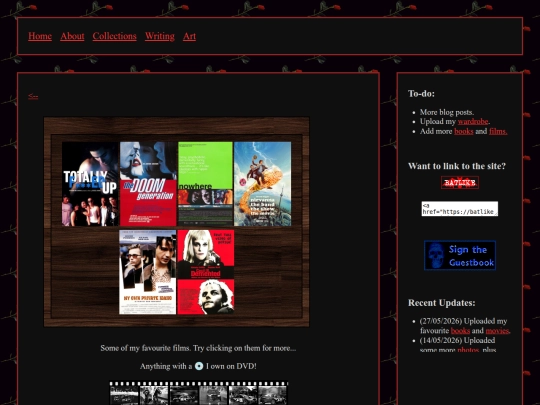Go to the About page
The image size is (540, 405).
click(72, 36)
